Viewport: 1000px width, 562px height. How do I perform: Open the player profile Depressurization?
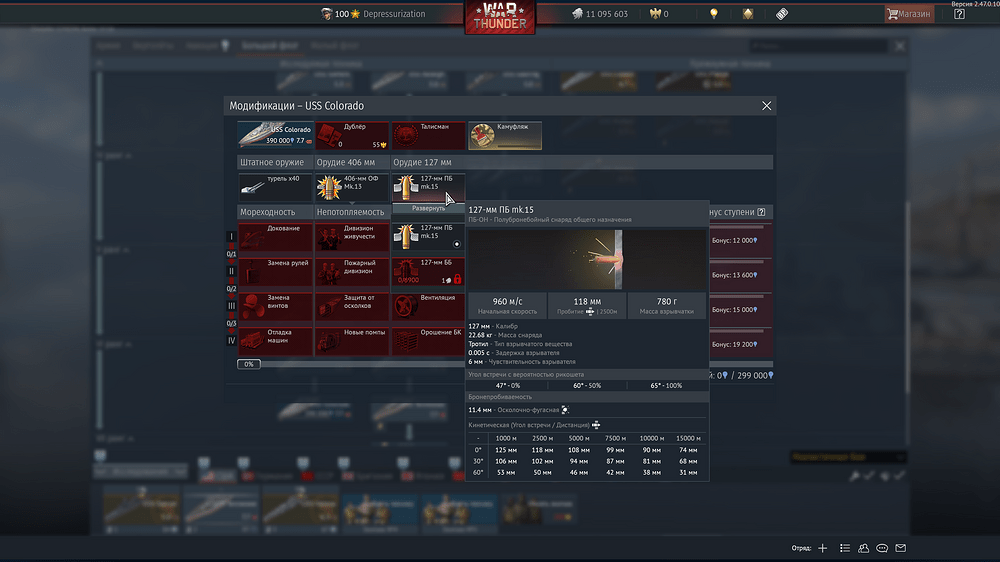(373, 14)
